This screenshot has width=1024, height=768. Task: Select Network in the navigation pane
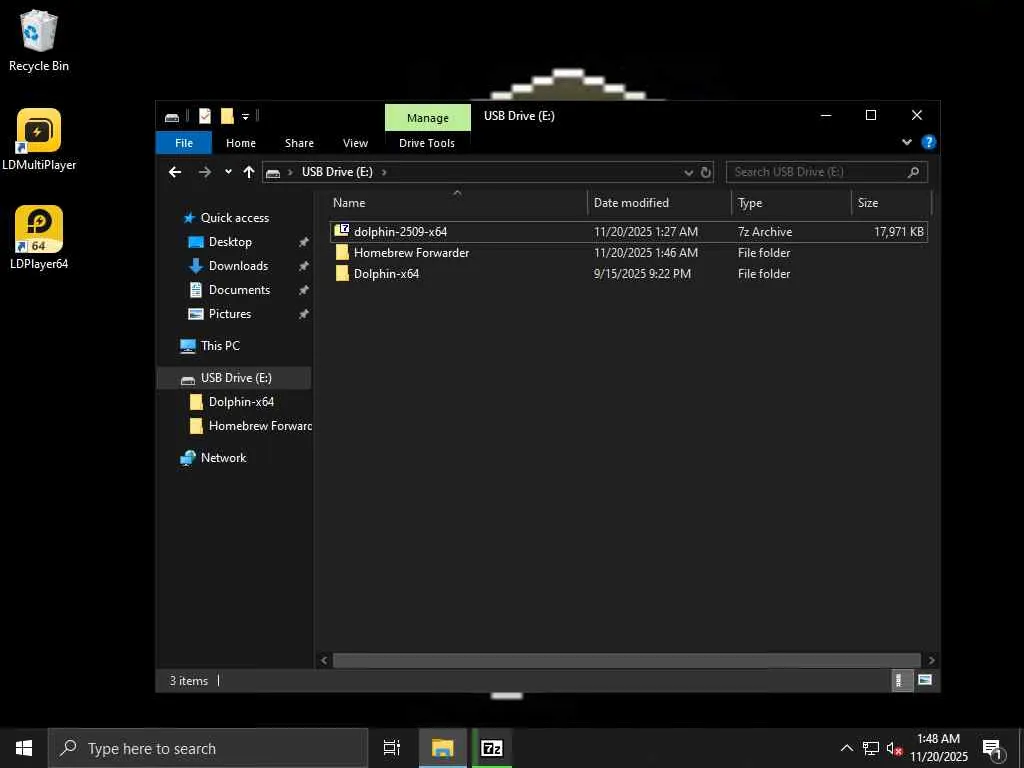[223, 458]
